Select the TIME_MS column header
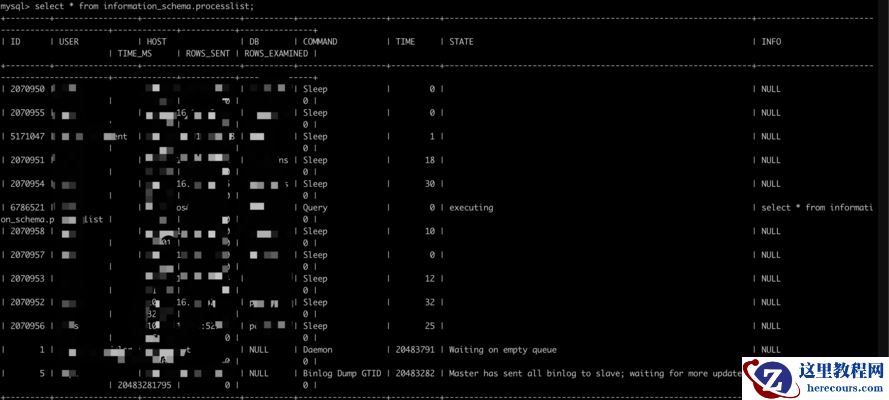Screen dimensions: 889x400 135,53
